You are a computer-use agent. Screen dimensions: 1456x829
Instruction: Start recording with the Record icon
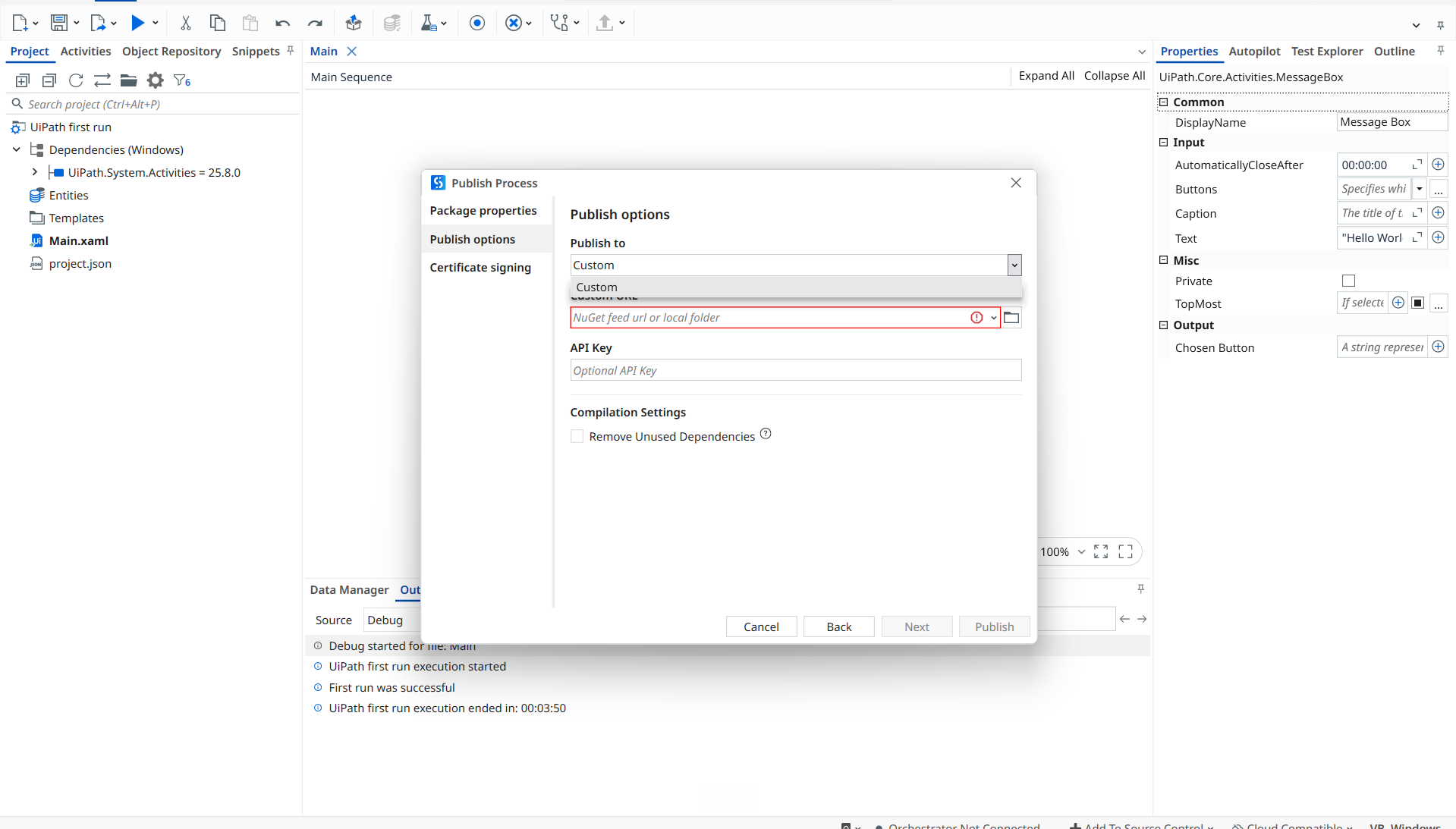pyautogui.click(x=477, y=23)
